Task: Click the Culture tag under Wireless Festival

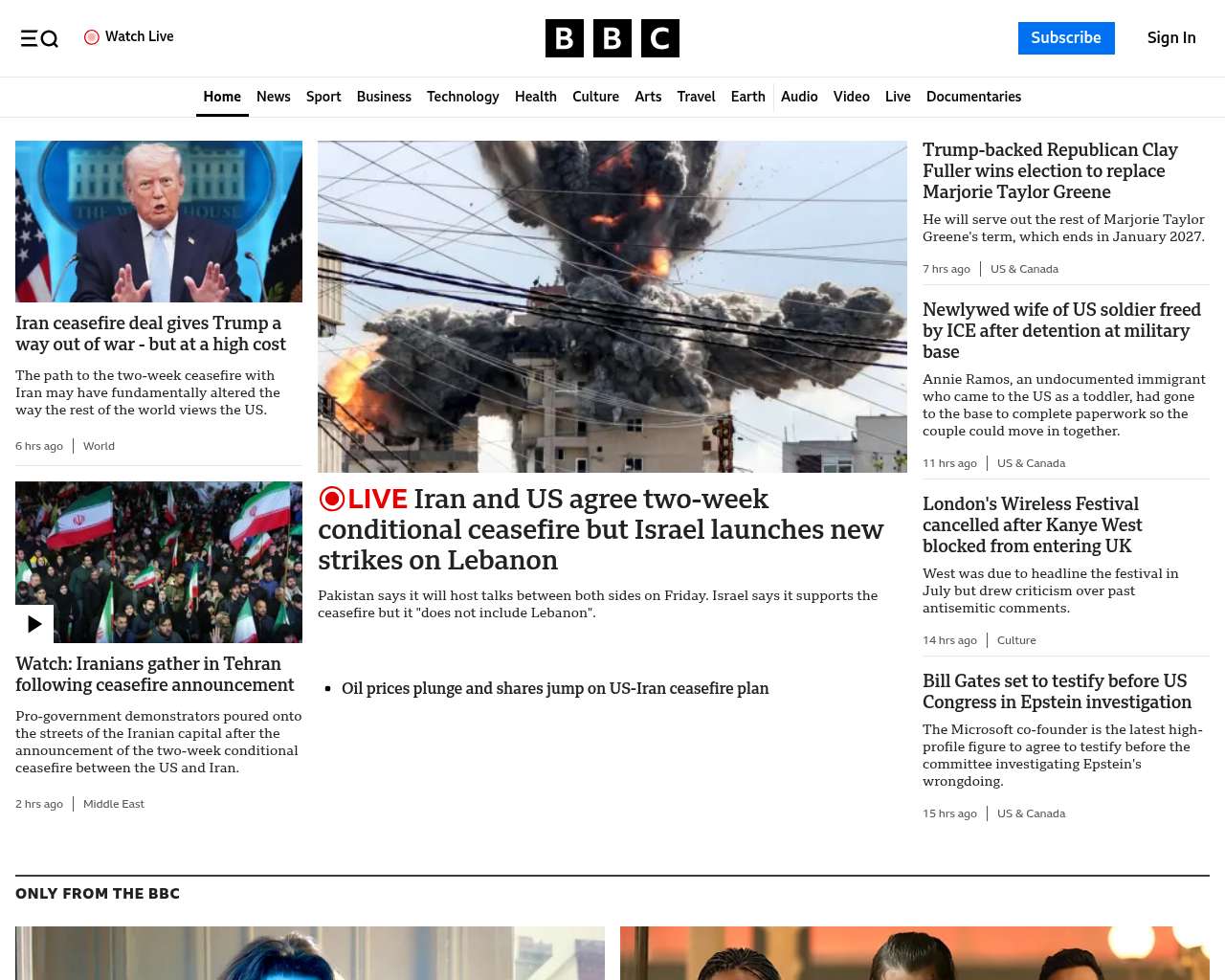Action: [1016, 640]
